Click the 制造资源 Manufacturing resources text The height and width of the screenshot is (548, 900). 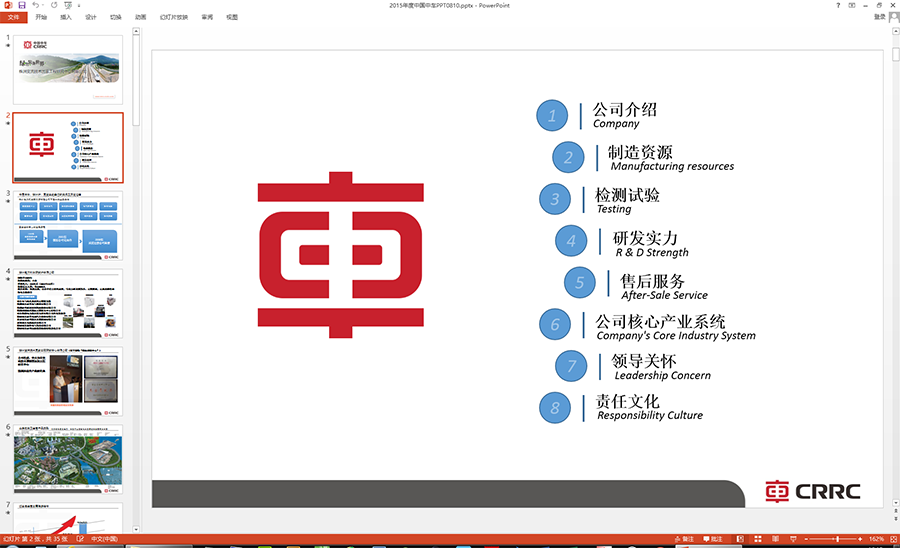pos(670,158)
